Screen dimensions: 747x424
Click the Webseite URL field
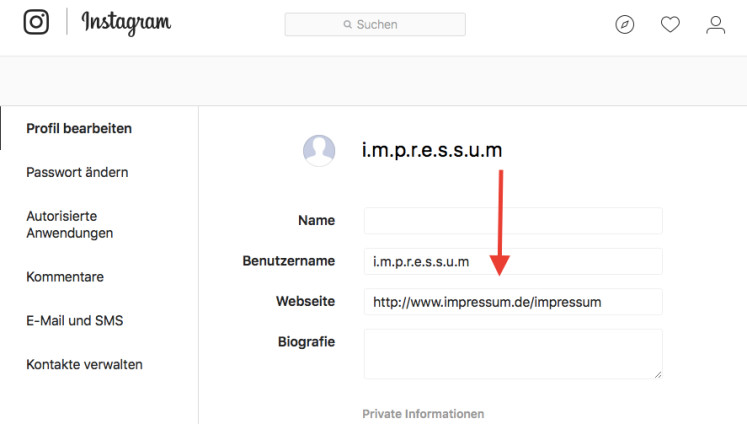click(513, 302)
